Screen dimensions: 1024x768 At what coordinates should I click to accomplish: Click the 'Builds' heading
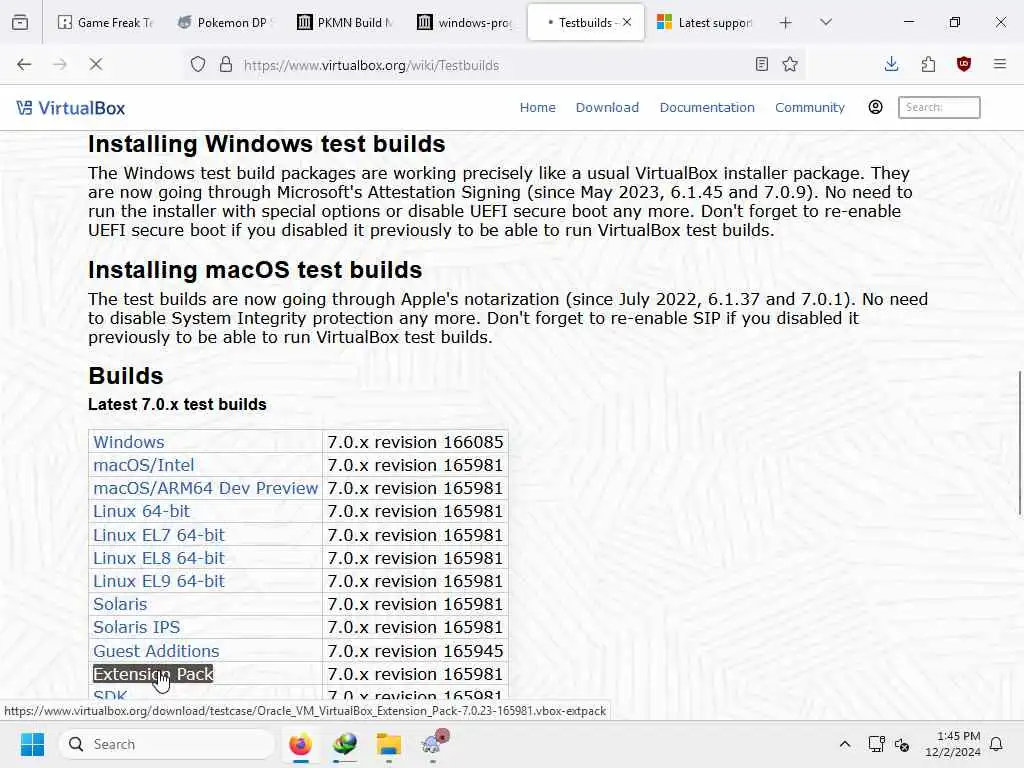pyautogui.click(x=125, y=376)
